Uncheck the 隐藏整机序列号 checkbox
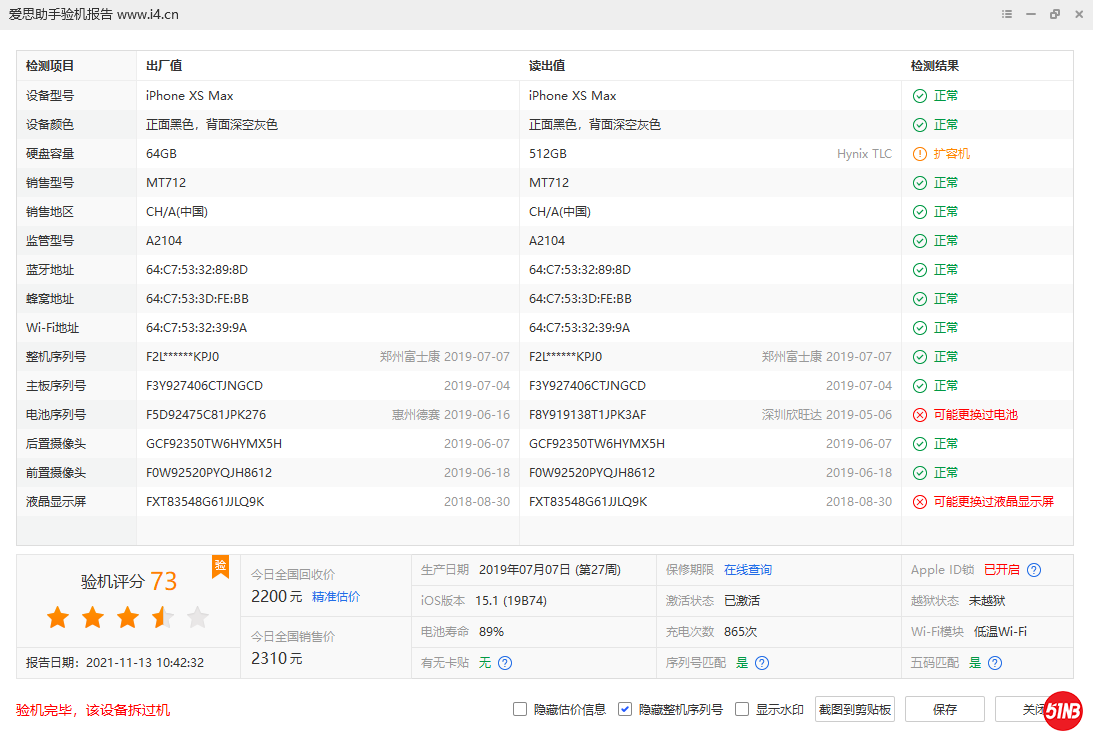 point(625,709)
